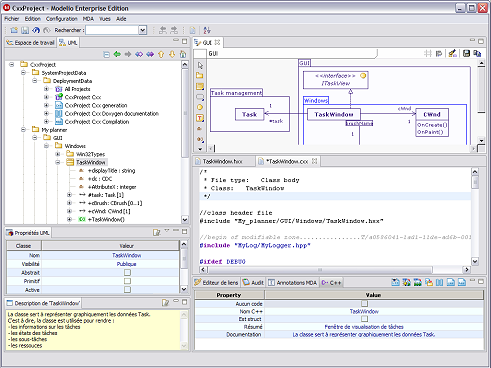491x368 pixels.
Task: Open the Audit tab
Action: tap(253, 283)
